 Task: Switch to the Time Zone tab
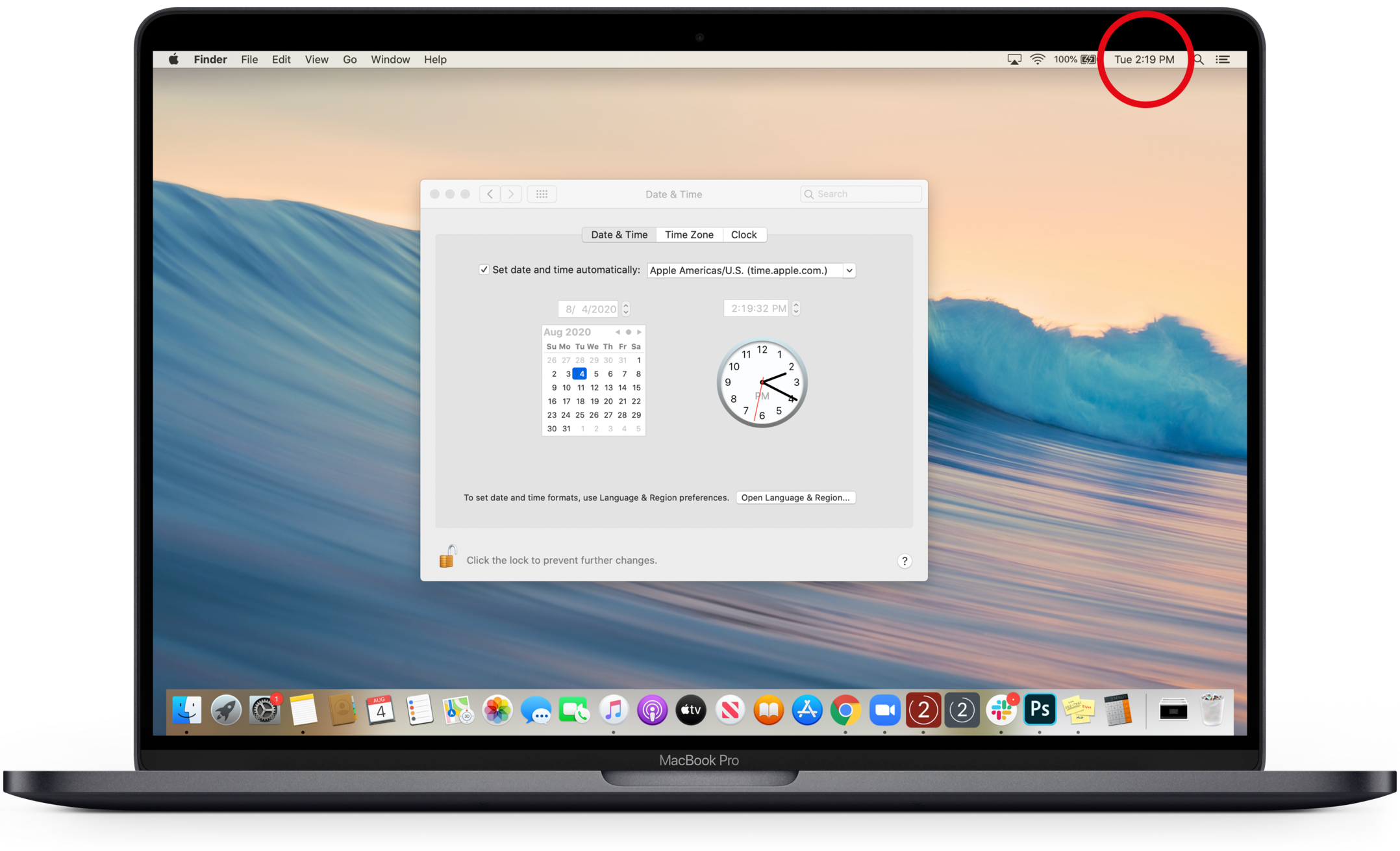(x=689, y=235)
